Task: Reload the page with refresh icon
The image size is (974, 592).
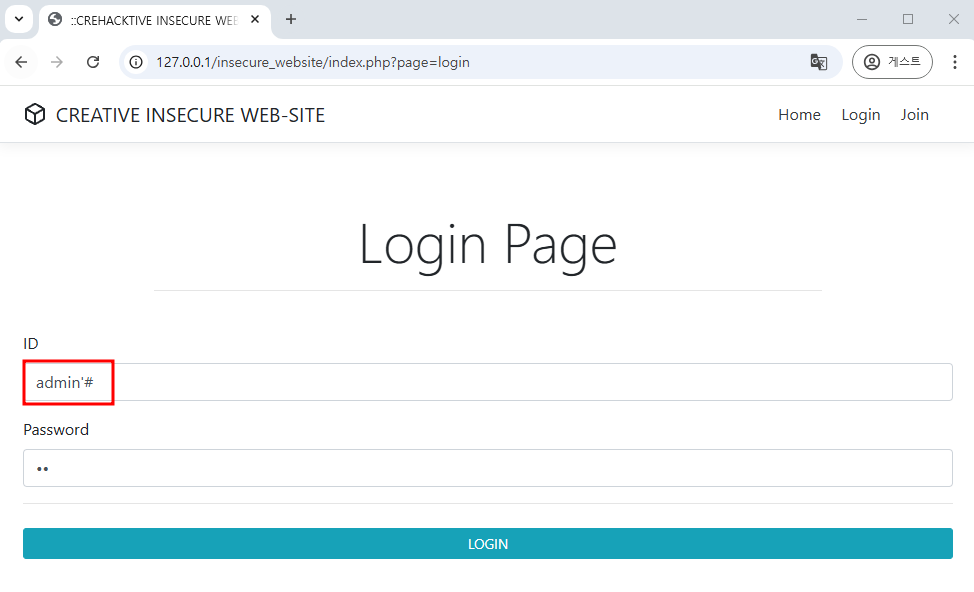Action: pyautogui.click(x=93, y=62)
